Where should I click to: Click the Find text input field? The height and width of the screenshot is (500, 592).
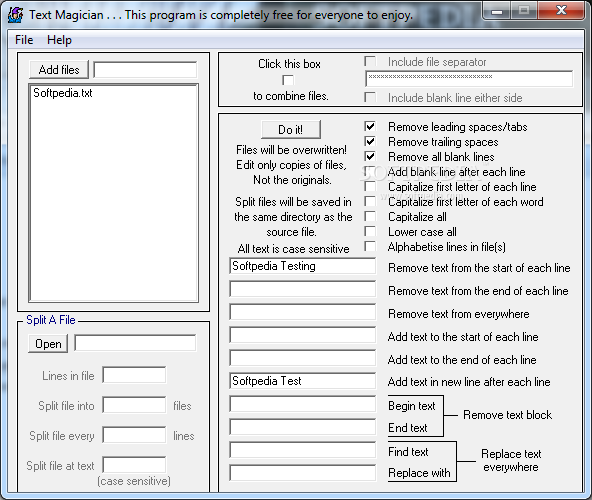(302, 450)
